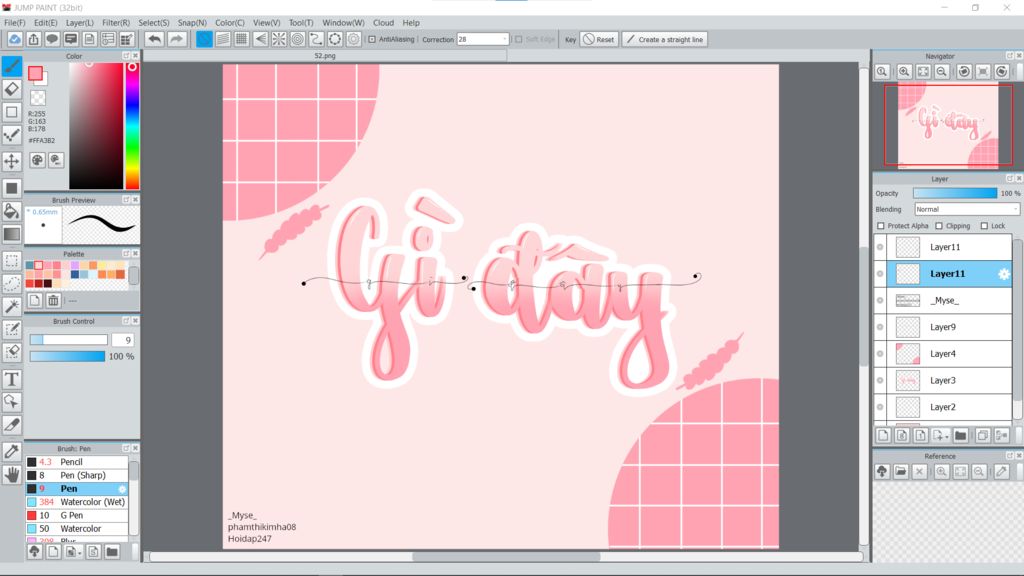Enable layer Lock checkbox

point(984,226)
